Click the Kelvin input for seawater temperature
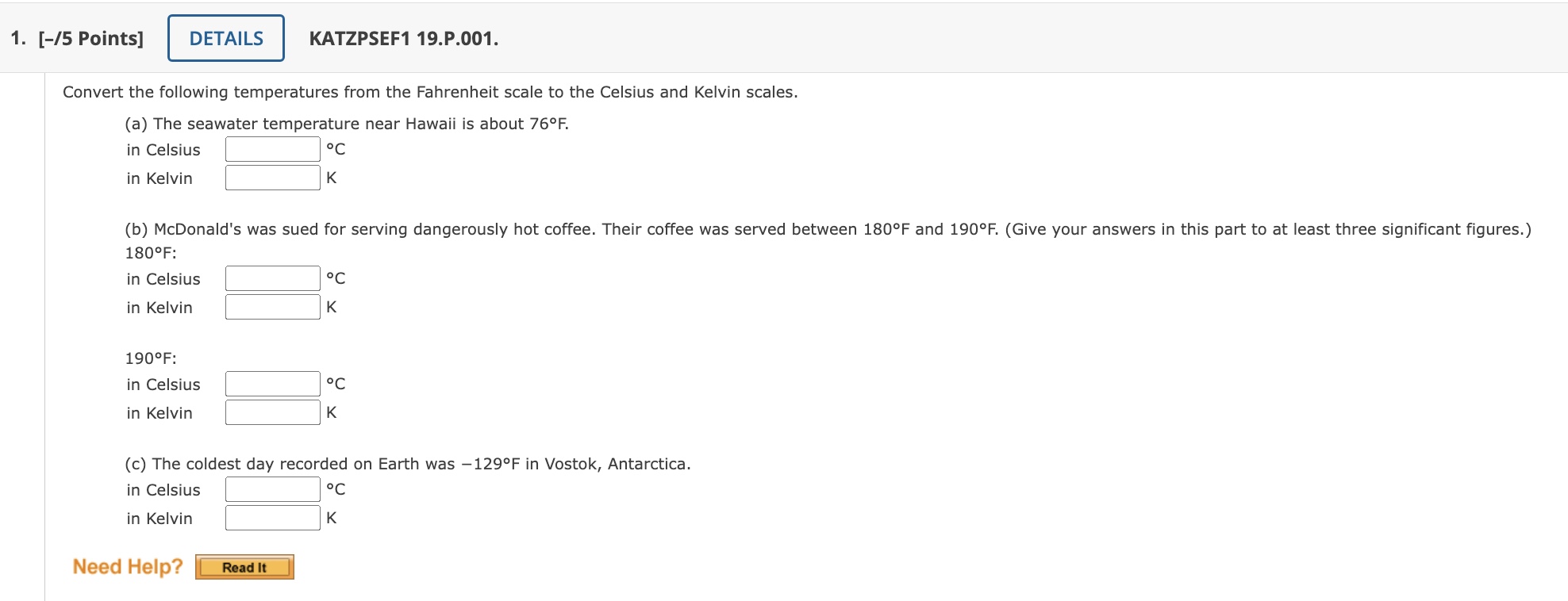 [271, 177]
